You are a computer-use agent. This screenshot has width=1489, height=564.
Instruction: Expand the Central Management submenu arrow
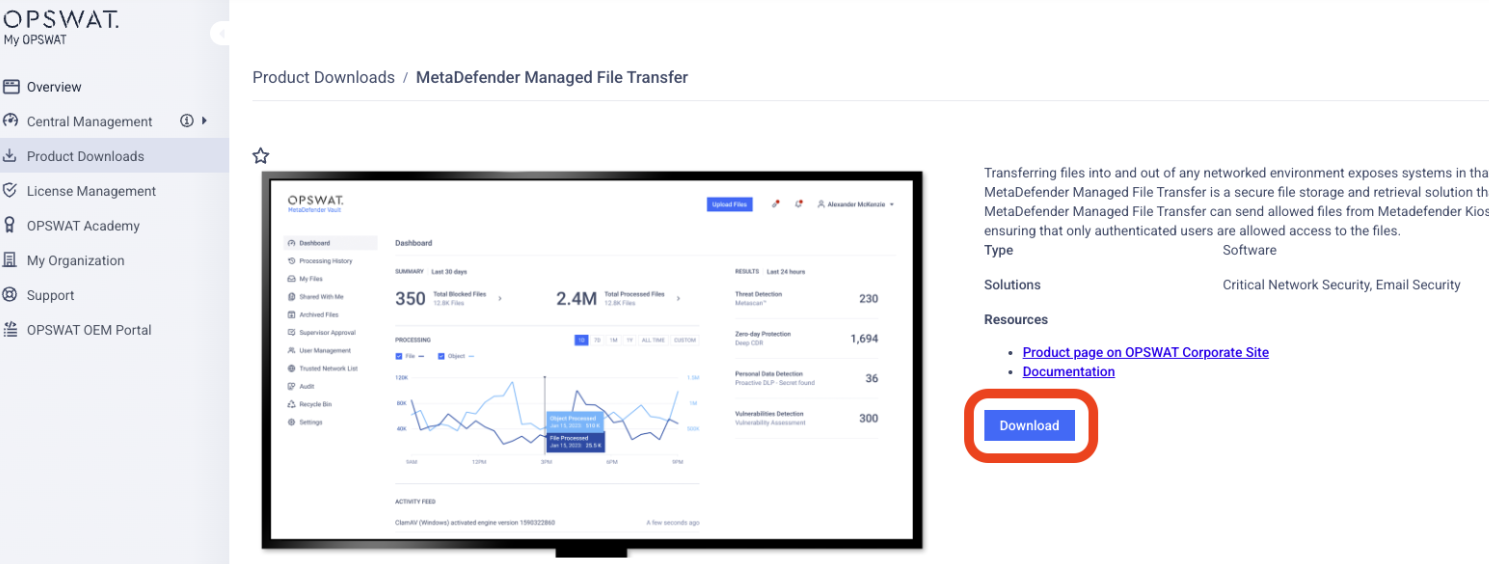(x=205, y=121)
